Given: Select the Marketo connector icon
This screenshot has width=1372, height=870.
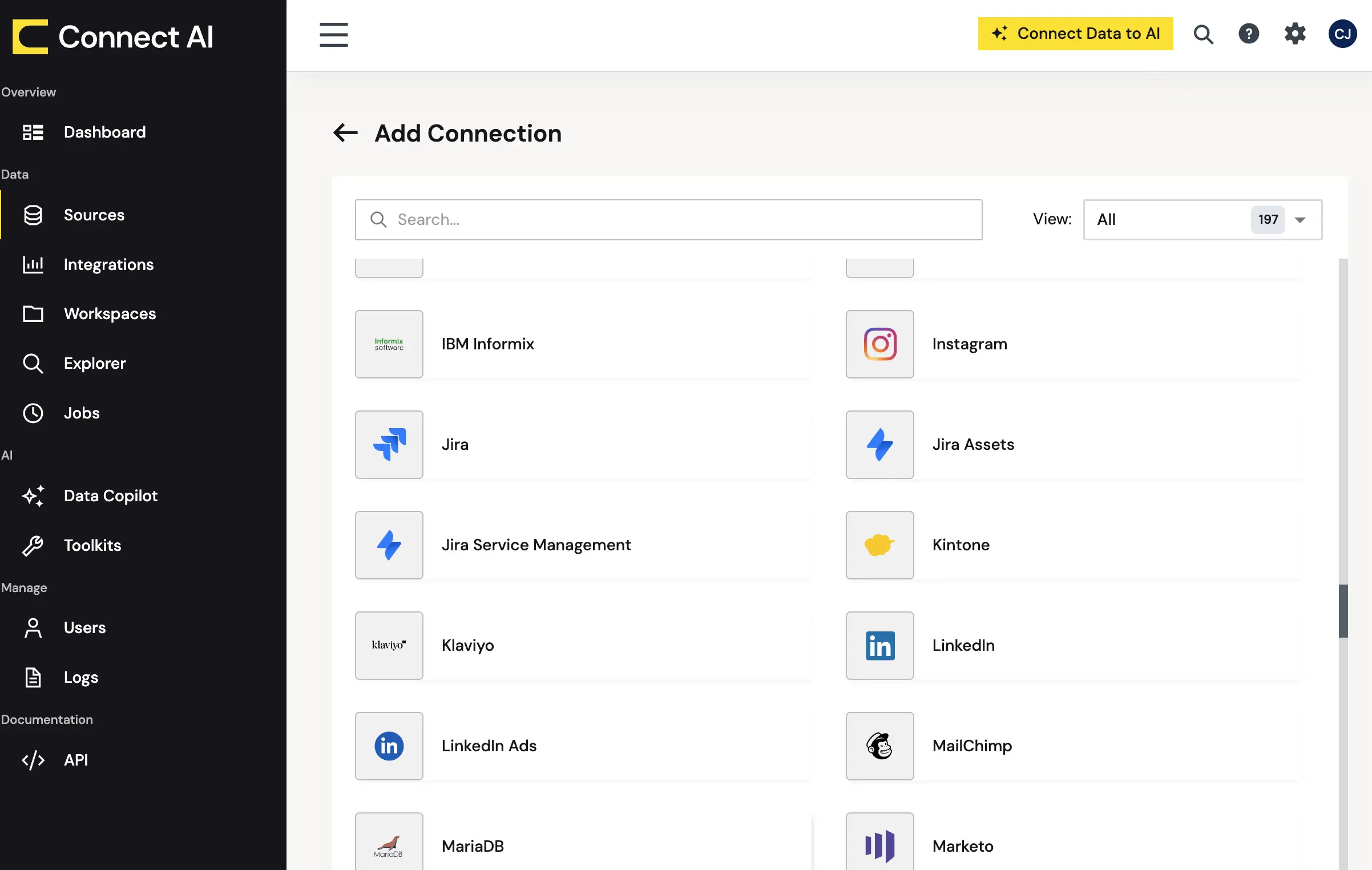Looking at the screenshot, I should point(880,843).
